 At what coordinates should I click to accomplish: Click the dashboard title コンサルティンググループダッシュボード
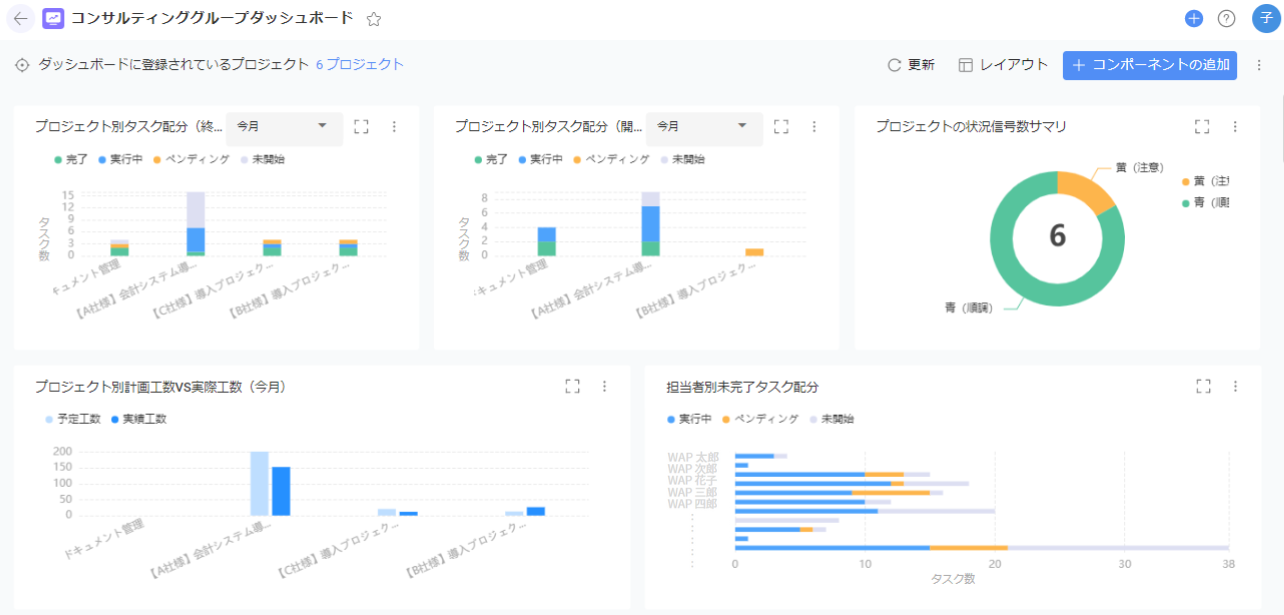pos(212,19)
